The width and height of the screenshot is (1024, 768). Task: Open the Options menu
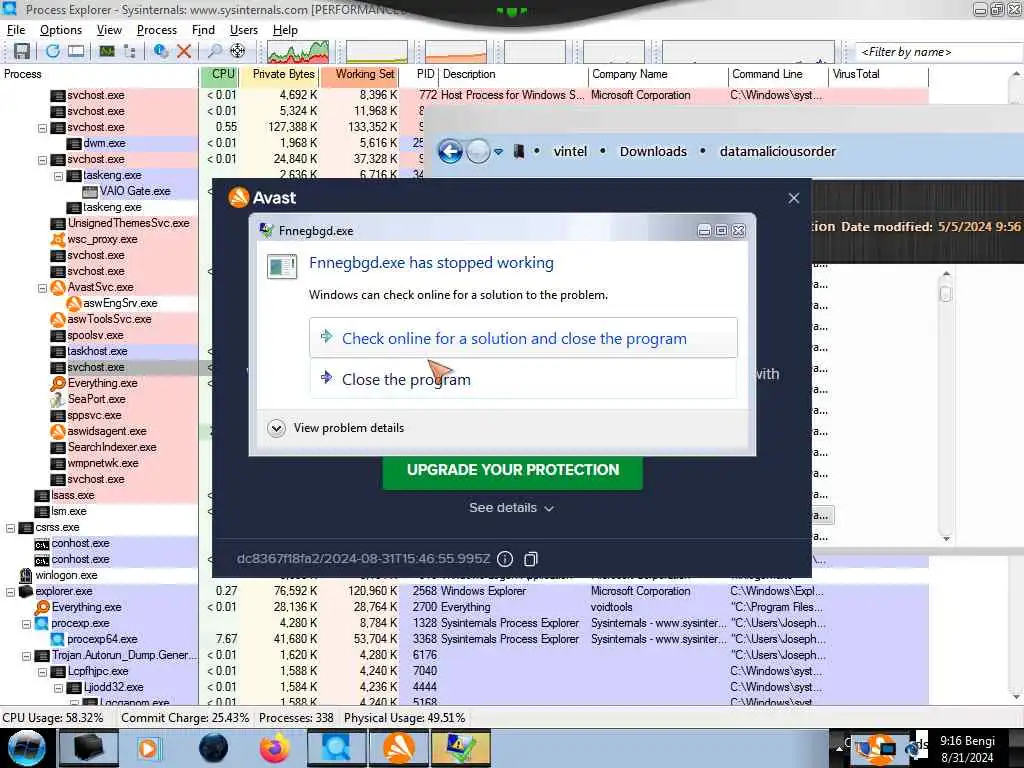(x=61, y=30)
